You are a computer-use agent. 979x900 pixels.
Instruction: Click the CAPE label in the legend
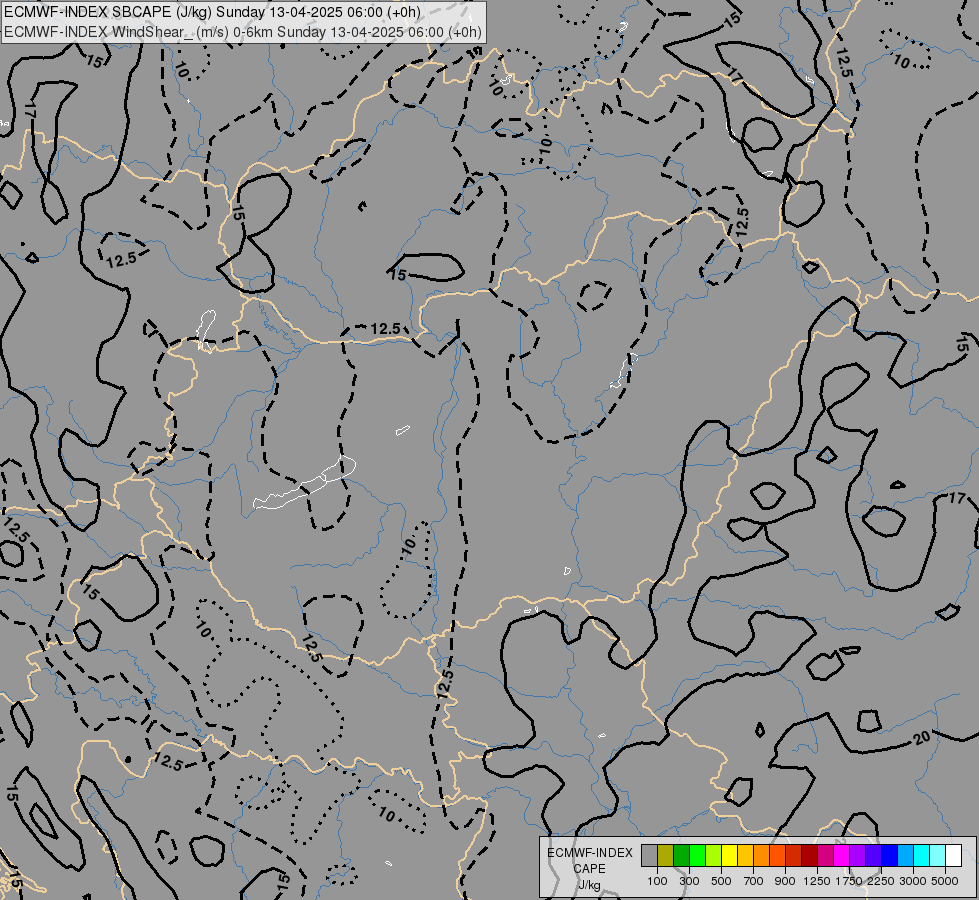[589, 869]
